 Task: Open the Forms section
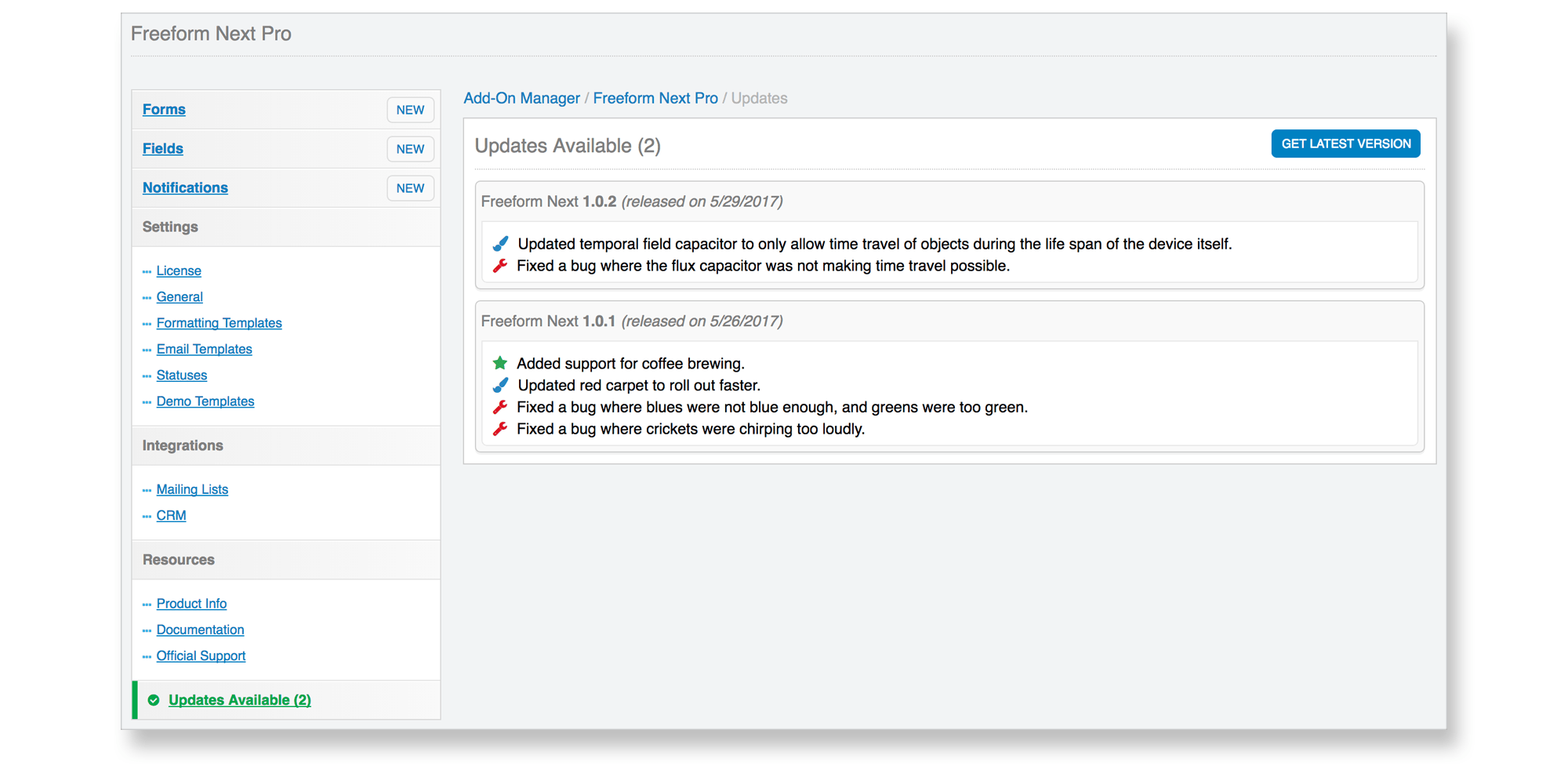click(164, 109)
